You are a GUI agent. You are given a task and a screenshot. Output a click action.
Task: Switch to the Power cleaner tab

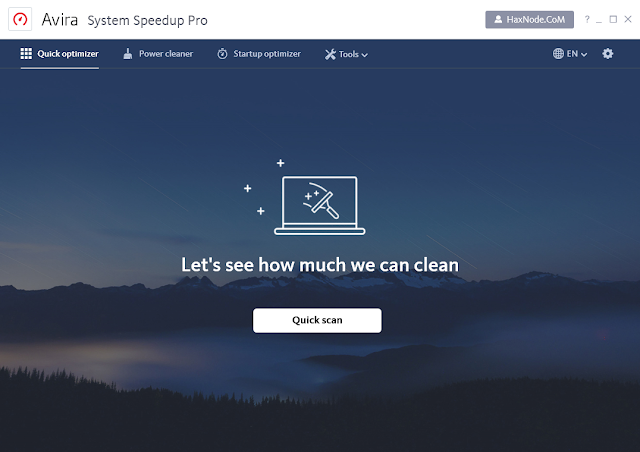click(158, 54)
